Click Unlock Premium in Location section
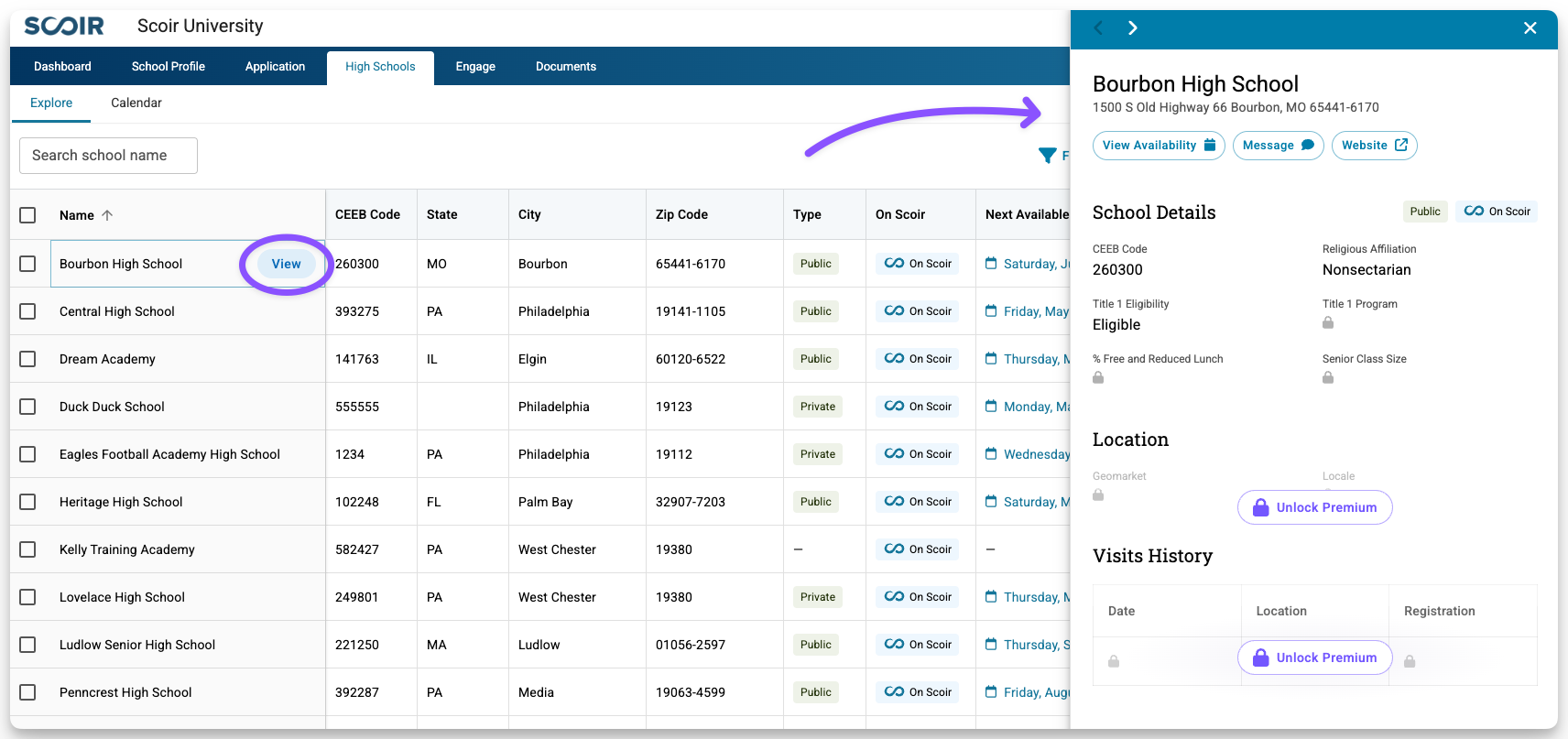Viewport: 1568px width, 739px height. (x=1314, y=507)
